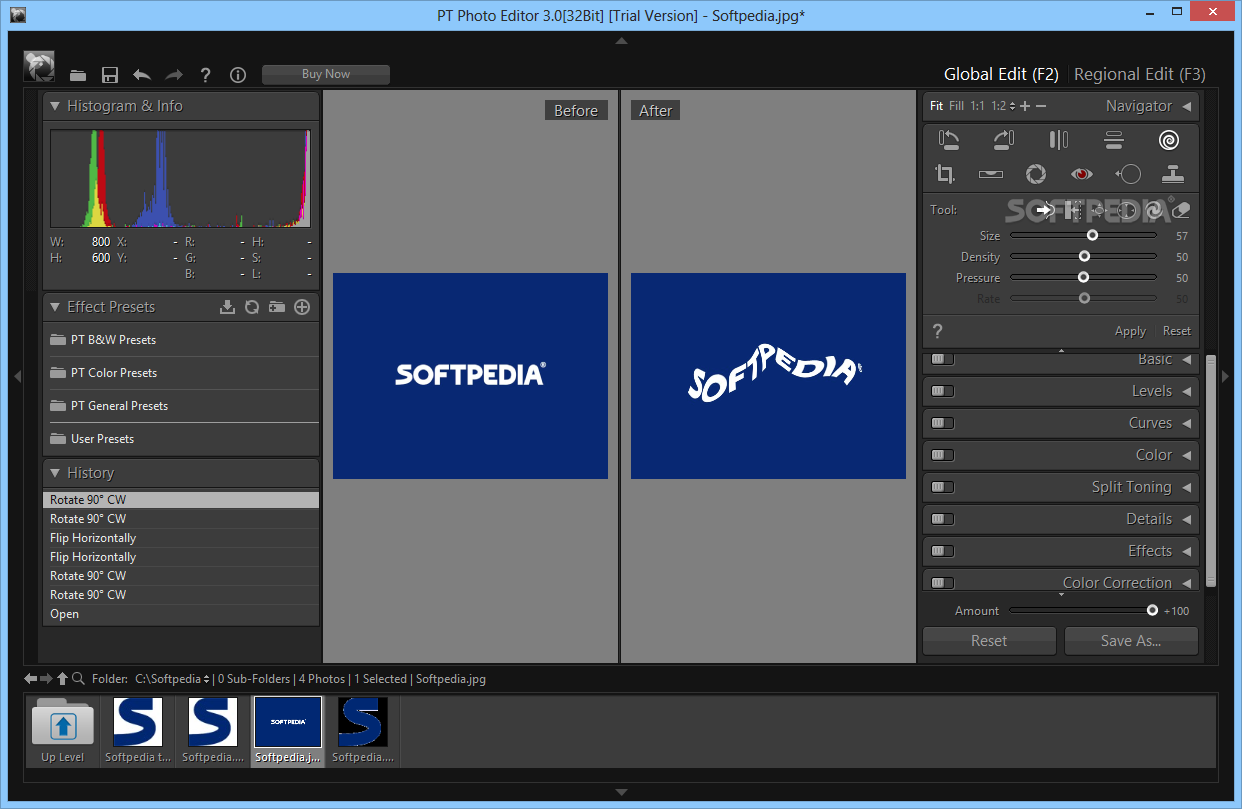The height and width of the screenshot is (809, 1242).
Task: Collapse the Effect Presets panel
Action: 55,307
